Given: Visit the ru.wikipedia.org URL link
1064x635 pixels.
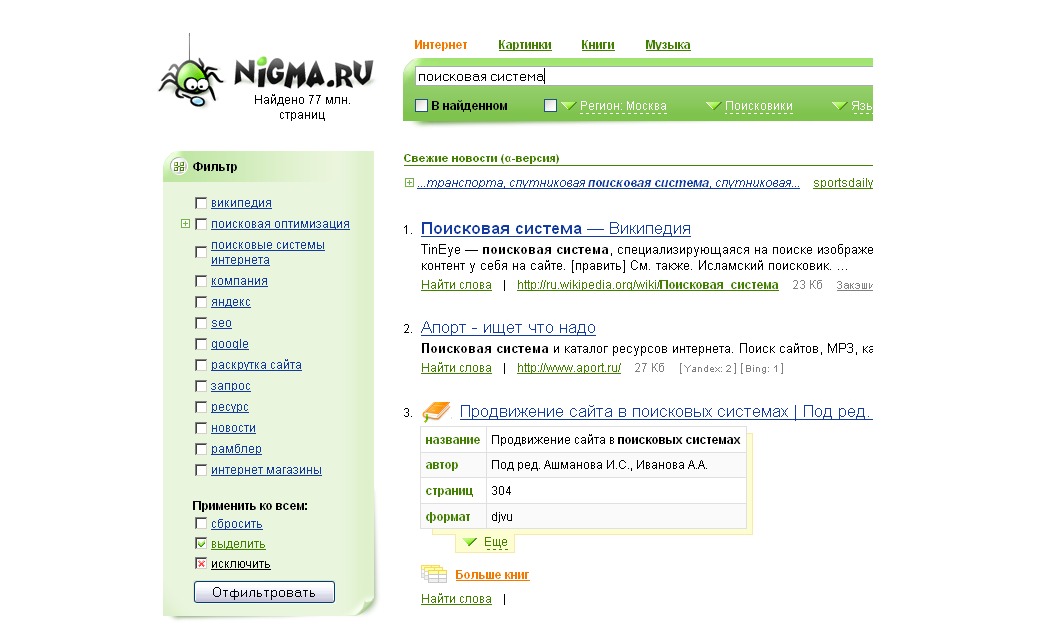Looking at the screenshot, I should (647, 285).
